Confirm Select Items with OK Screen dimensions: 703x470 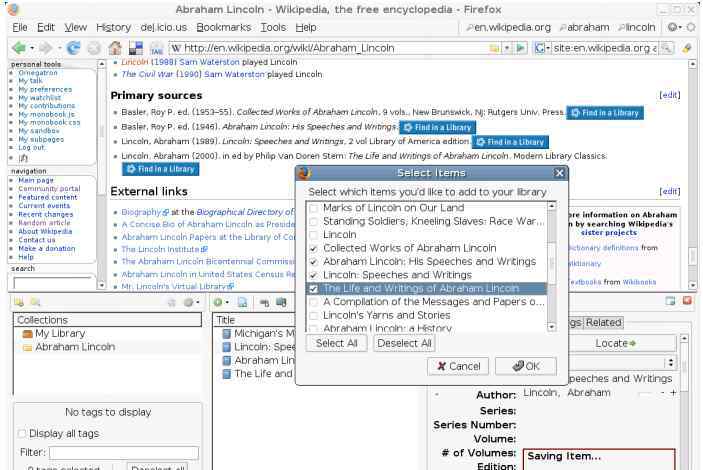point(526,366)
